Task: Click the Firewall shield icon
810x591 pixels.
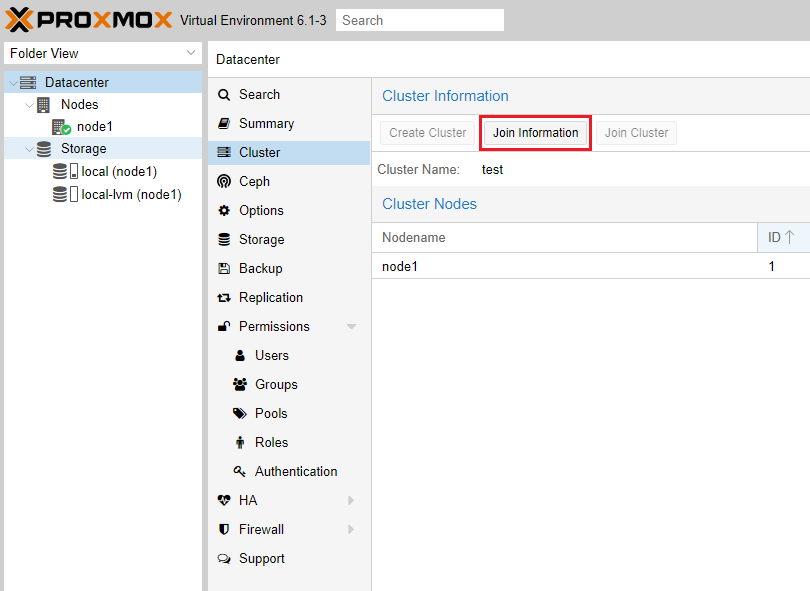Action: click(224, 530)
